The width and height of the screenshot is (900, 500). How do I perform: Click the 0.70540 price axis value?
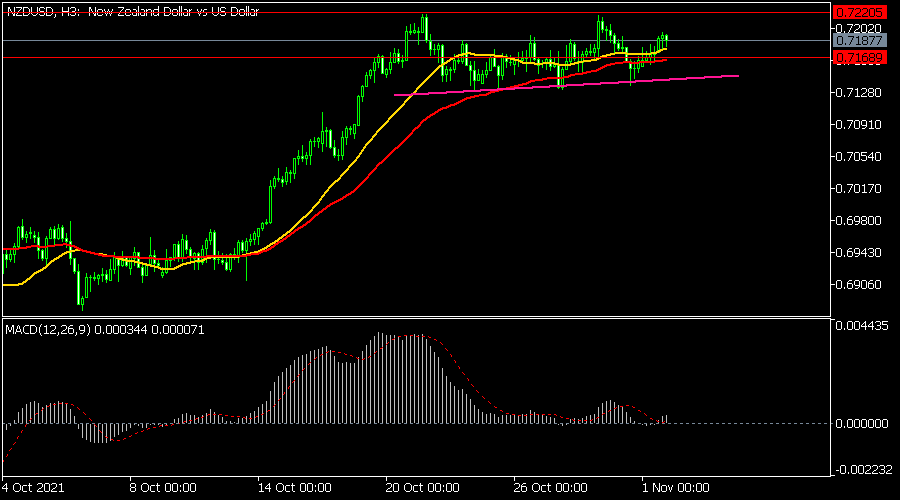[858, 157]
